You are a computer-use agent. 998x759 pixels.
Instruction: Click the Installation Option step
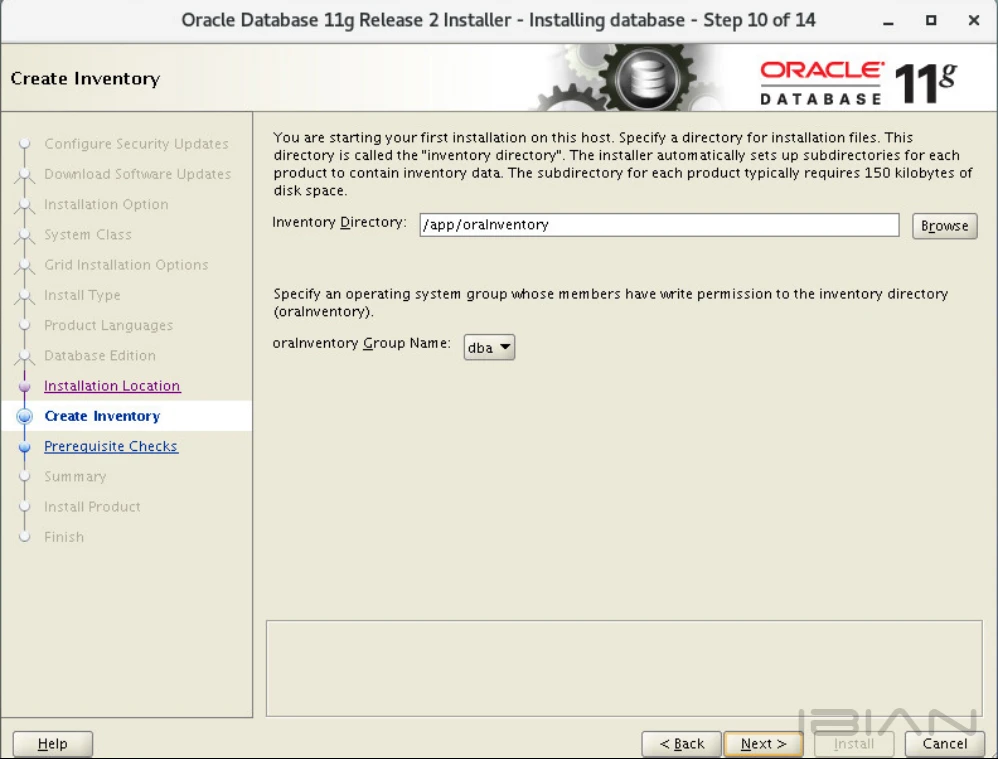click(106, 204)
